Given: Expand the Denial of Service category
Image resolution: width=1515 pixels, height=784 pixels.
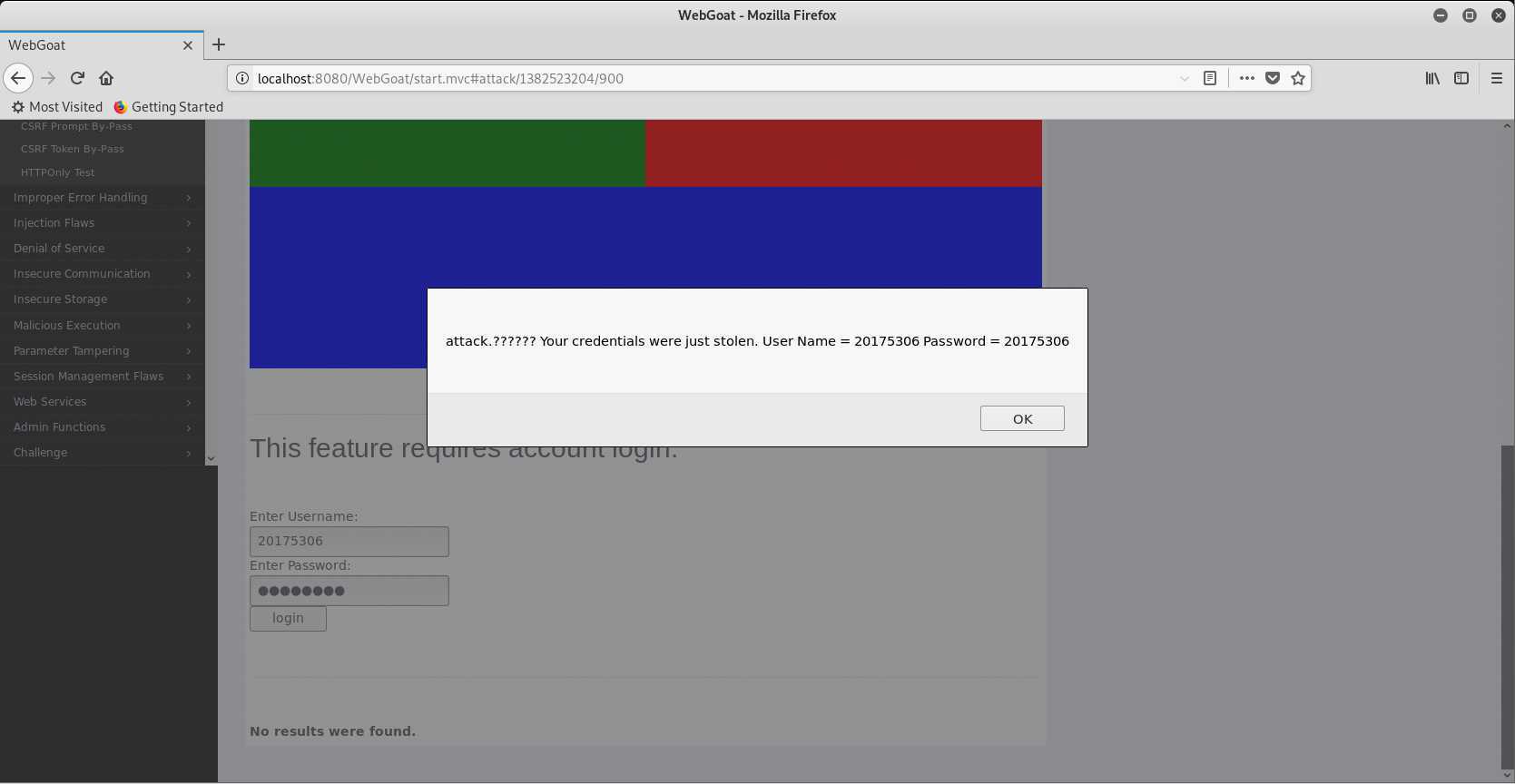Looking at the screenshot, I should coord(102,248).
